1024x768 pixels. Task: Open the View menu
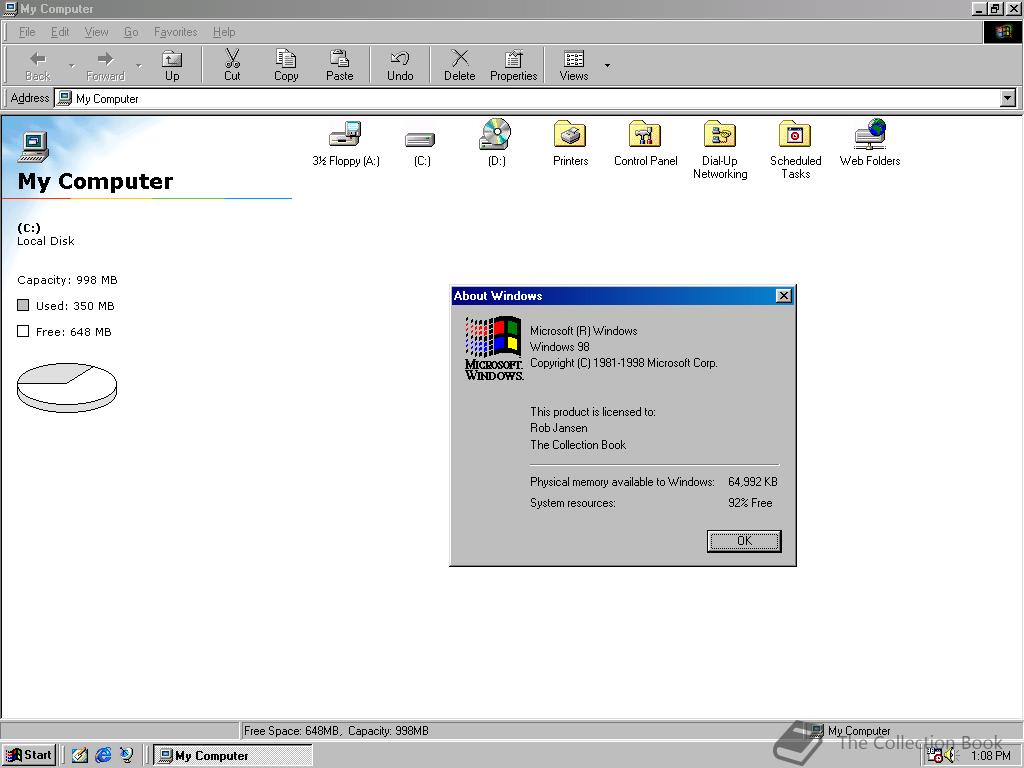coord(96,32)
